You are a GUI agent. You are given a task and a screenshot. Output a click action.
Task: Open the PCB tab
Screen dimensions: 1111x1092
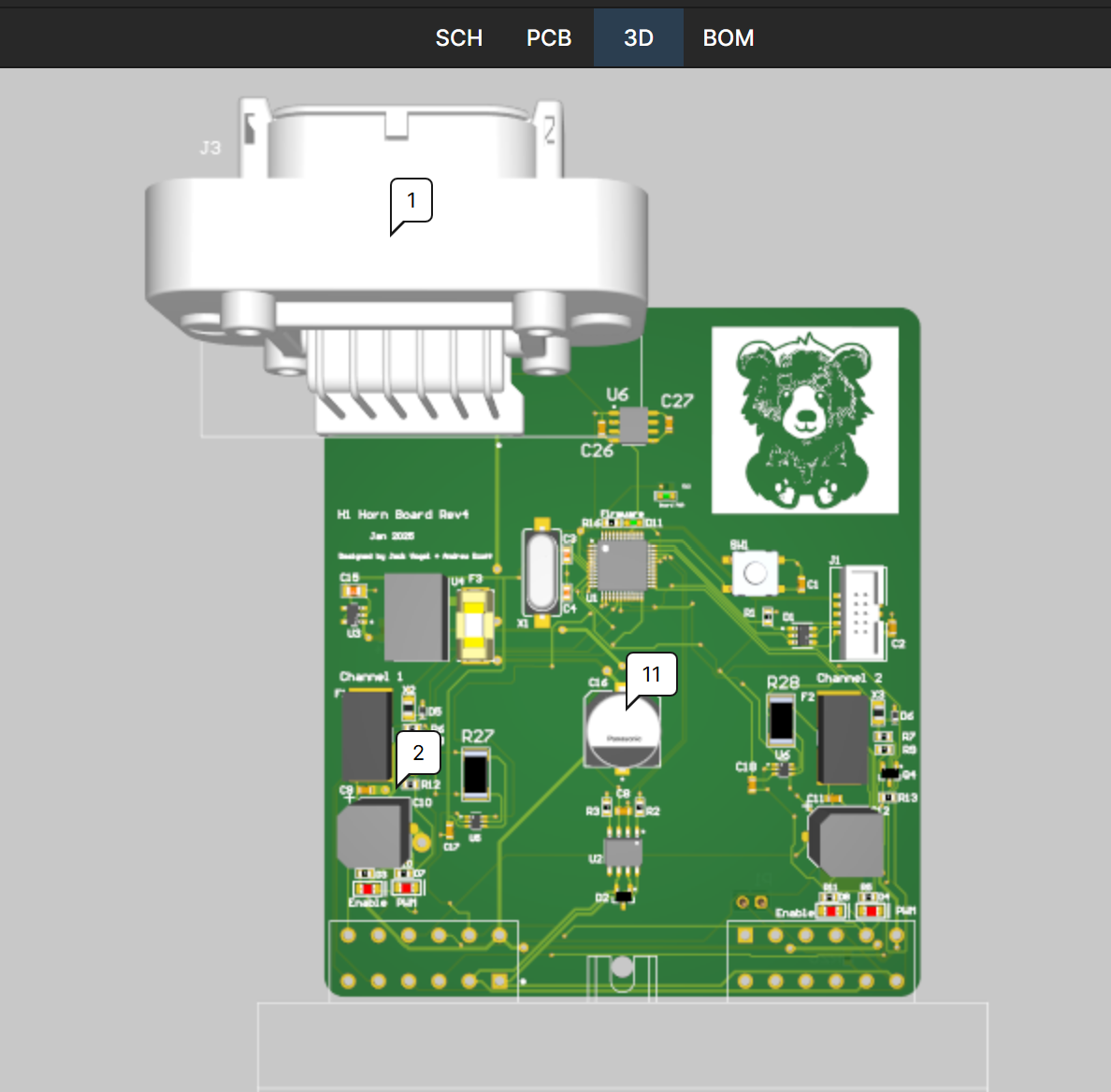tap(548, 38)
